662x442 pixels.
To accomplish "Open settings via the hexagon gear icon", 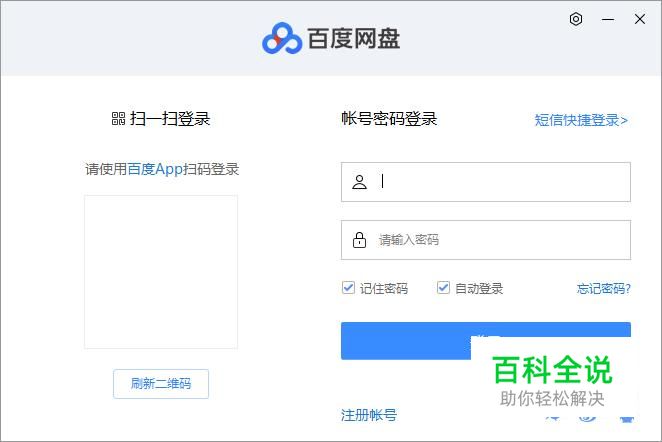I will [576, 19].
